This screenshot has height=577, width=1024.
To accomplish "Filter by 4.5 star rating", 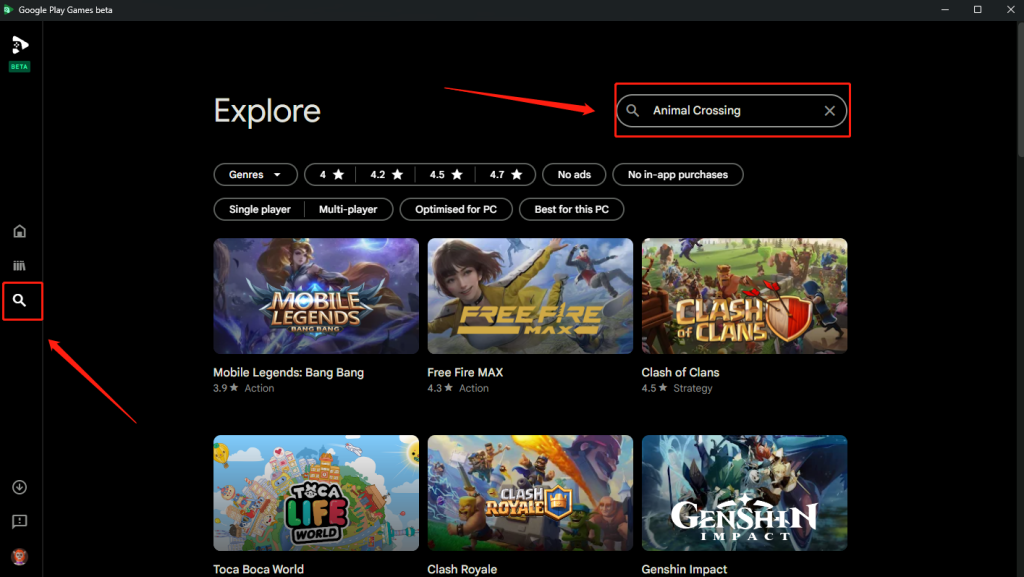I will [x=446, y=174].
